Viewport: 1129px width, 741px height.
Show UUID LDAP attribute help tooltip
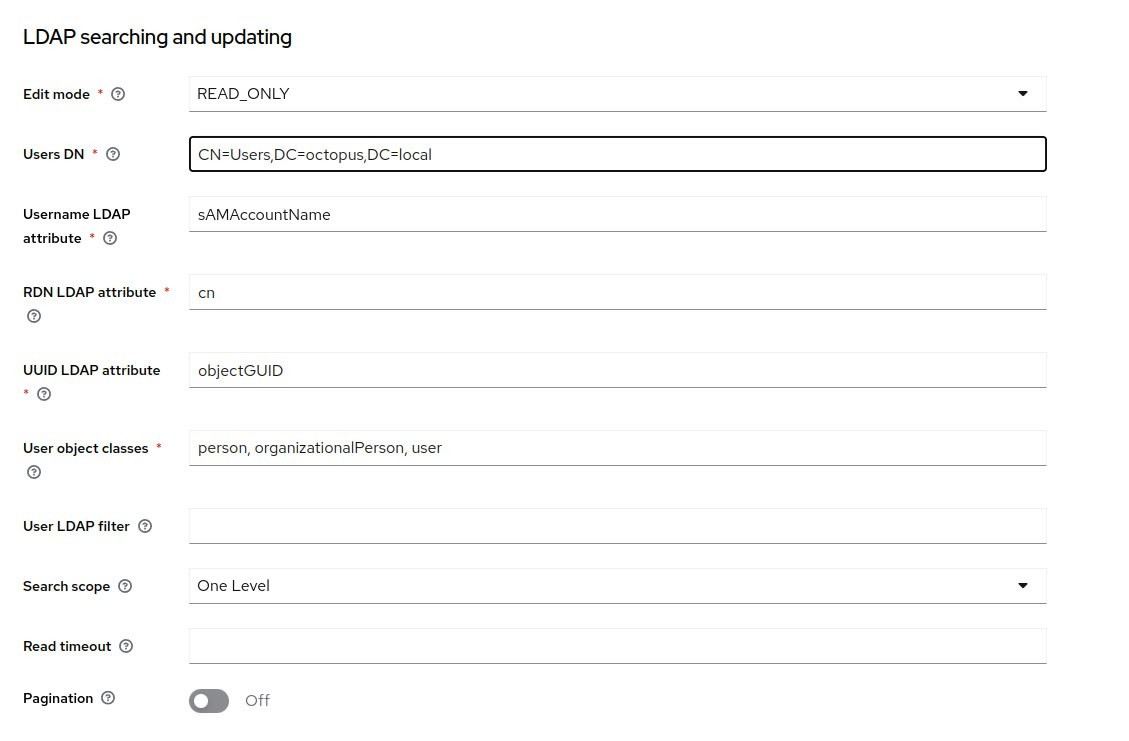point(44,394)
